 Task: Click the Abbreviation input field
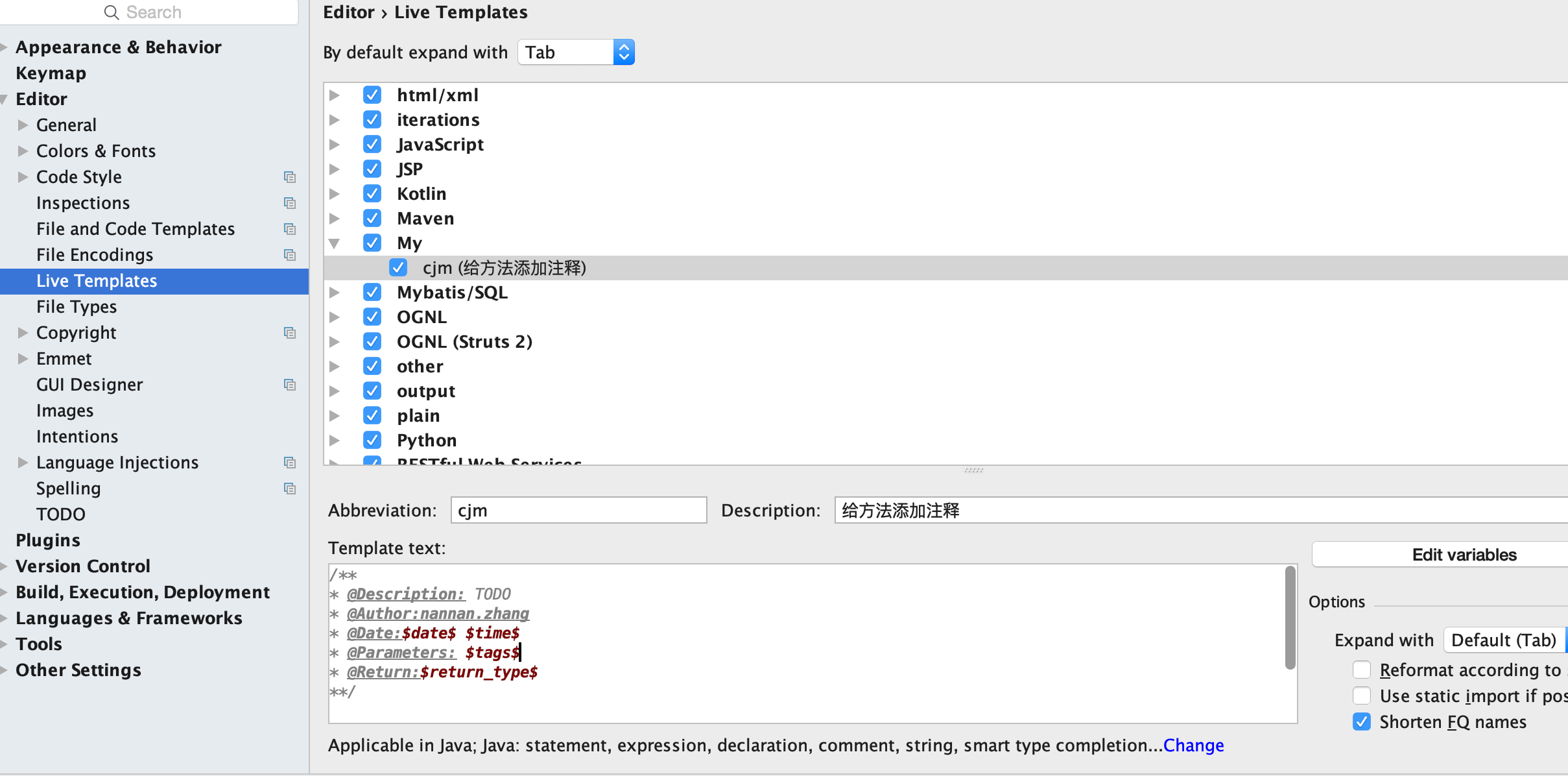[578, 510]
